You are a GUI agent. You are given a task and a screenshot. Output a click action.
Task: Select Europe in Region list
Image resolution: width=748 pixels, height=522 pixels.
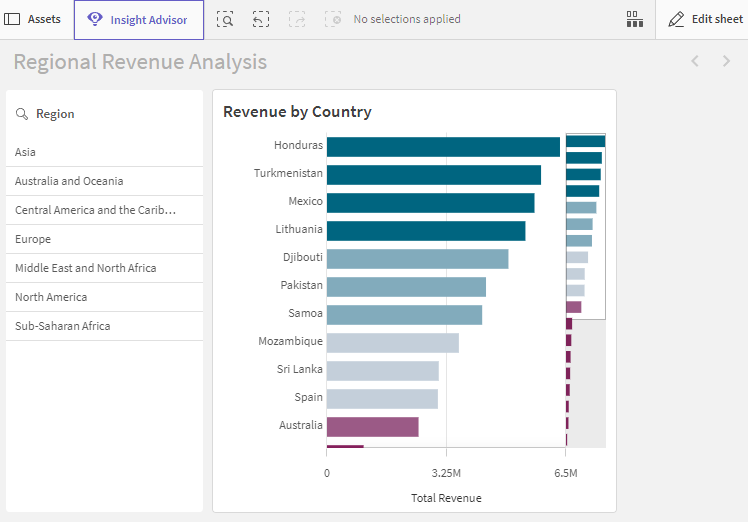[104, 240]
